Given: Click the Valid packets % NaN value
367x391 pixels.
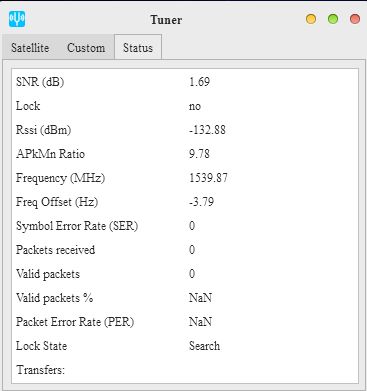Looking at the screenshot, I should (x=200, y=298).
